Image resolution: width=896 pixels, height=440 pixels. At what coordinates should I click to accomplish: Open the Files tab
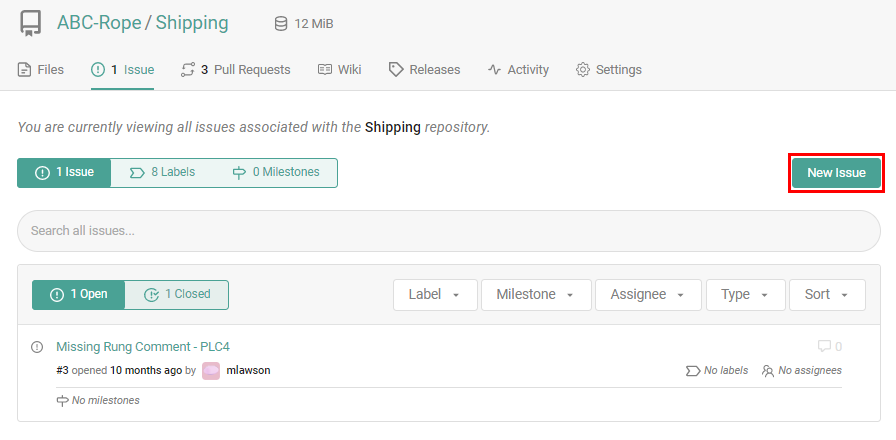[x=41, y=70]
